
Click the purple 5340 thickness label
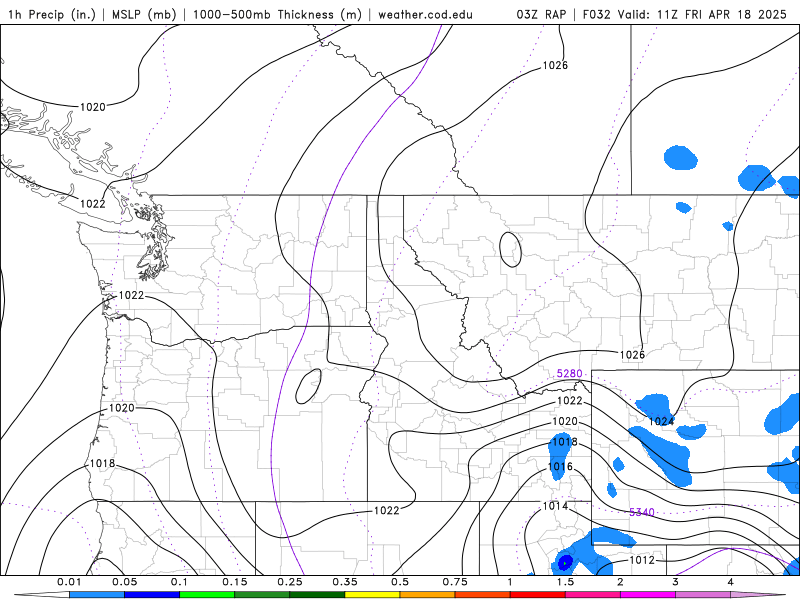(642, 512)
